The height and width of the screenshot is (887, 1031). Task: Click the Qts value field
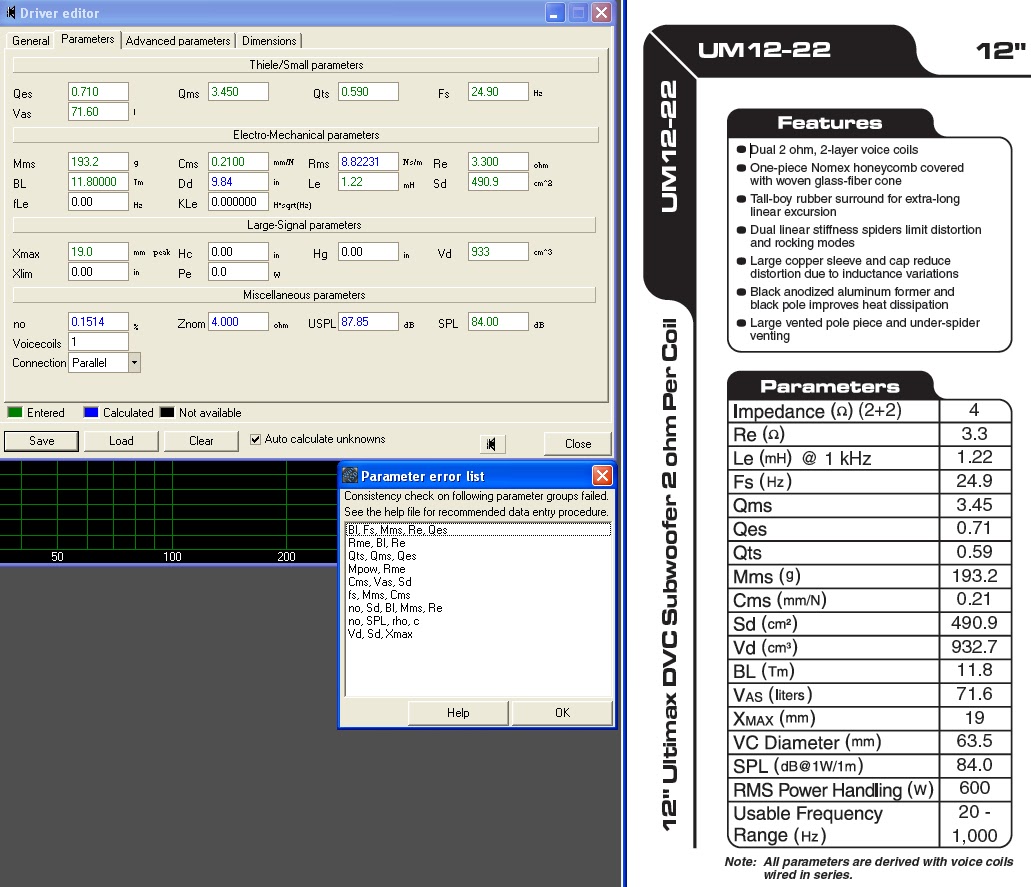coord(368,92)
